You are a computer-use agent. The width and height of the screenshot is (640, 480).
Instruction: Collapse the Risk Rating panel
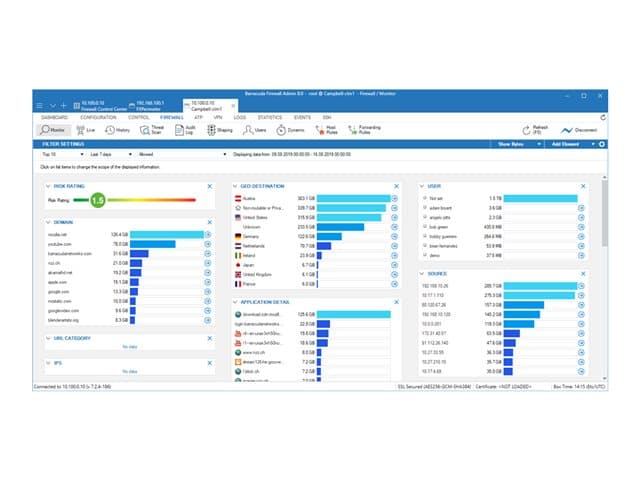[48, 186]
